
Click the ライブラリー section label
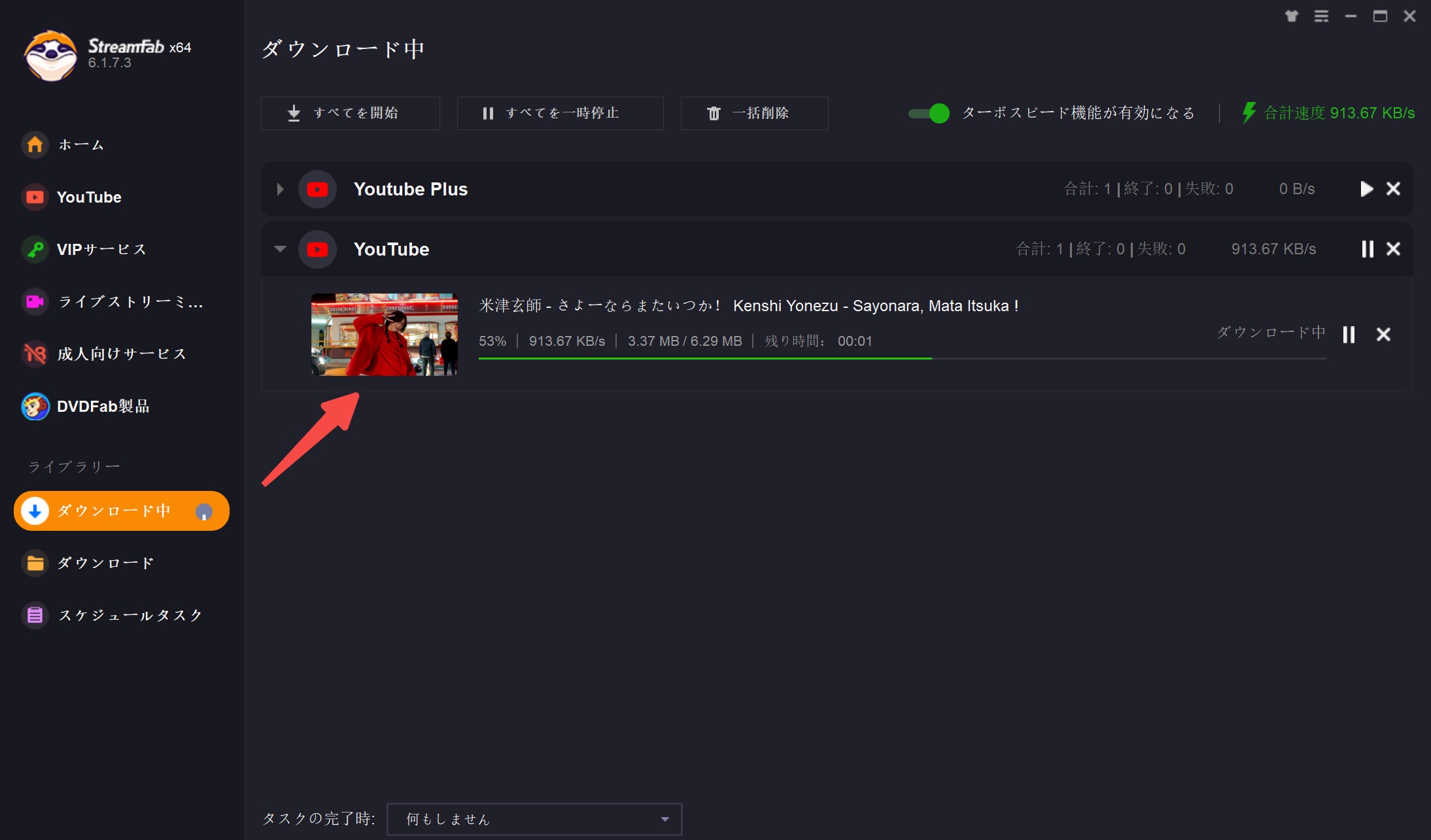(74, 467)
